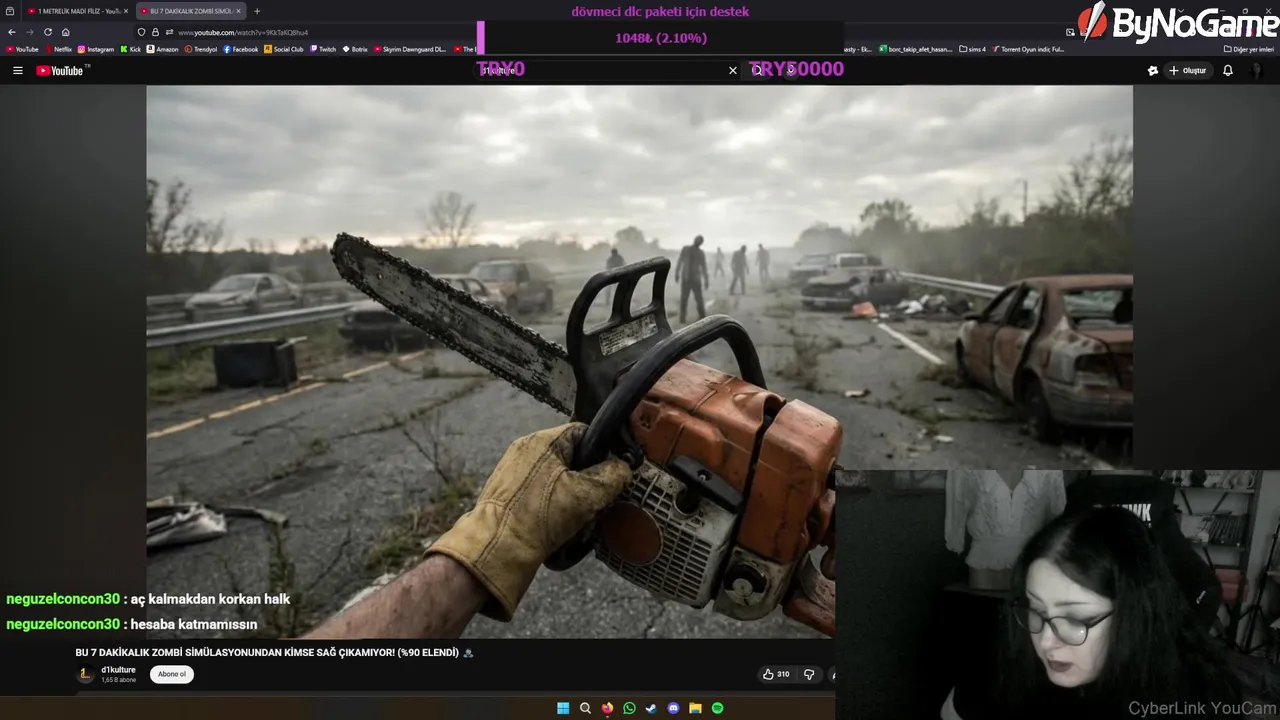Open File Explorer from the taskbar
The height and width of the screenshot is (720, 1280).
click(695, 708)
